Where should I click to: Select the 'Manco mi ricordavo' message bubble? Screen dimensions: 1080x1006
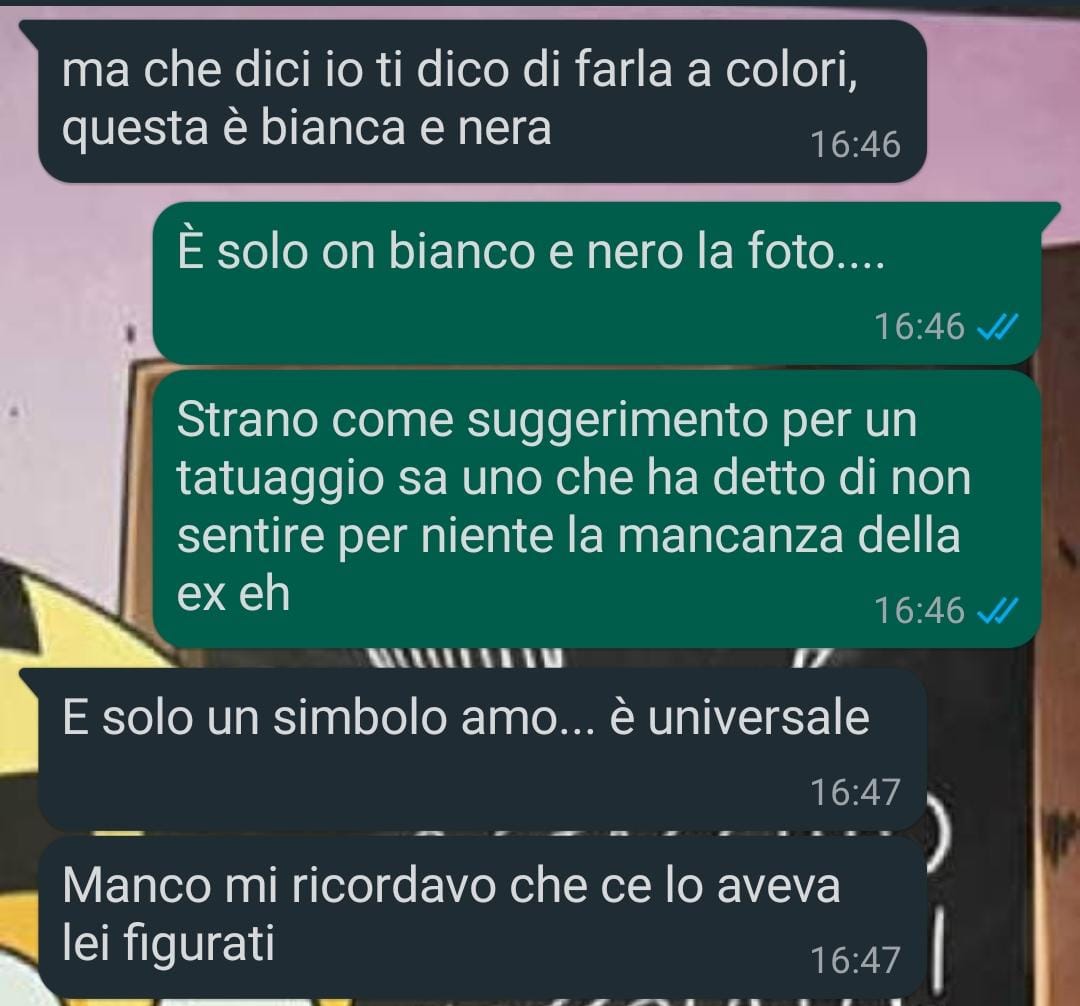click(482, 916)
